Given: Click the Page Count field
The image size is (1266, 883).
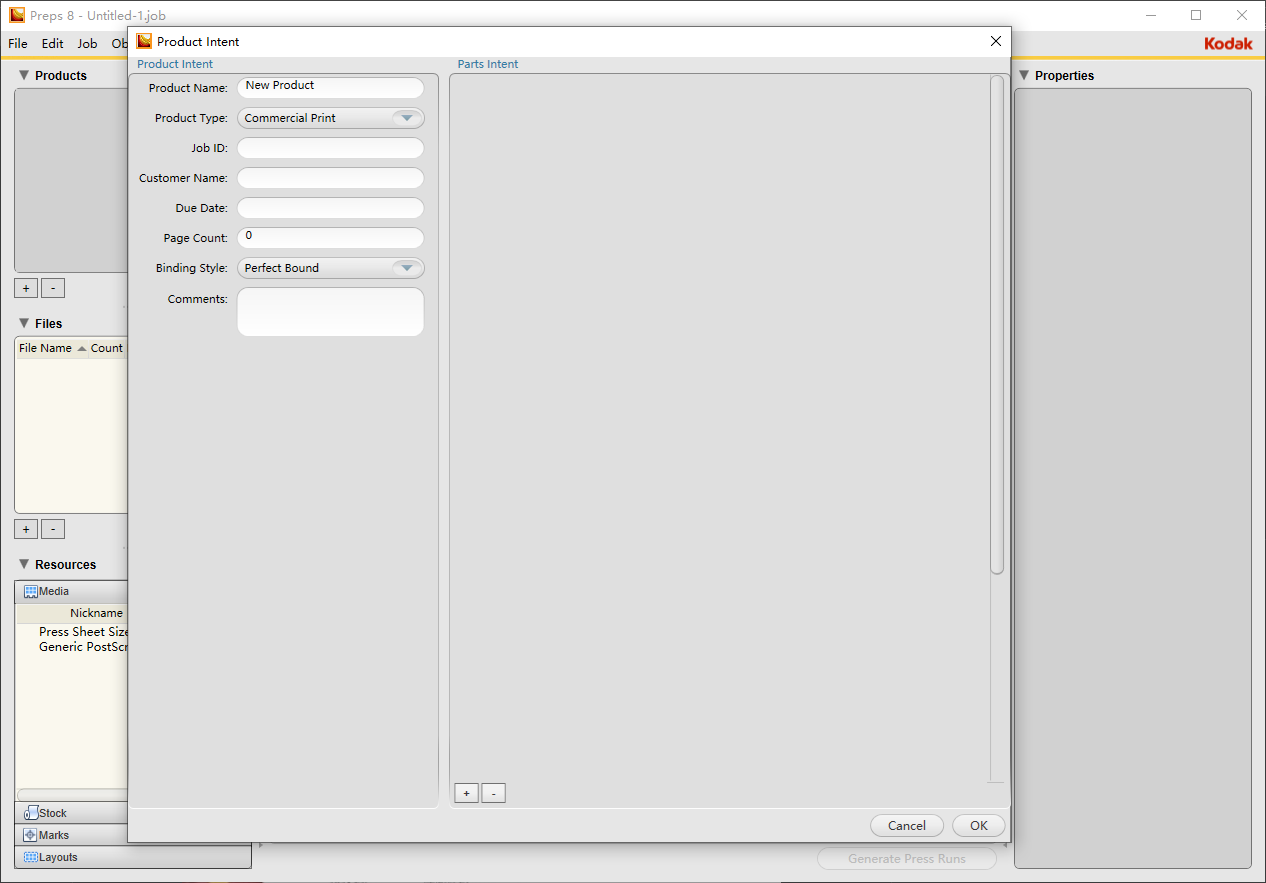Looking at the screenshot, I should (330, 238).
